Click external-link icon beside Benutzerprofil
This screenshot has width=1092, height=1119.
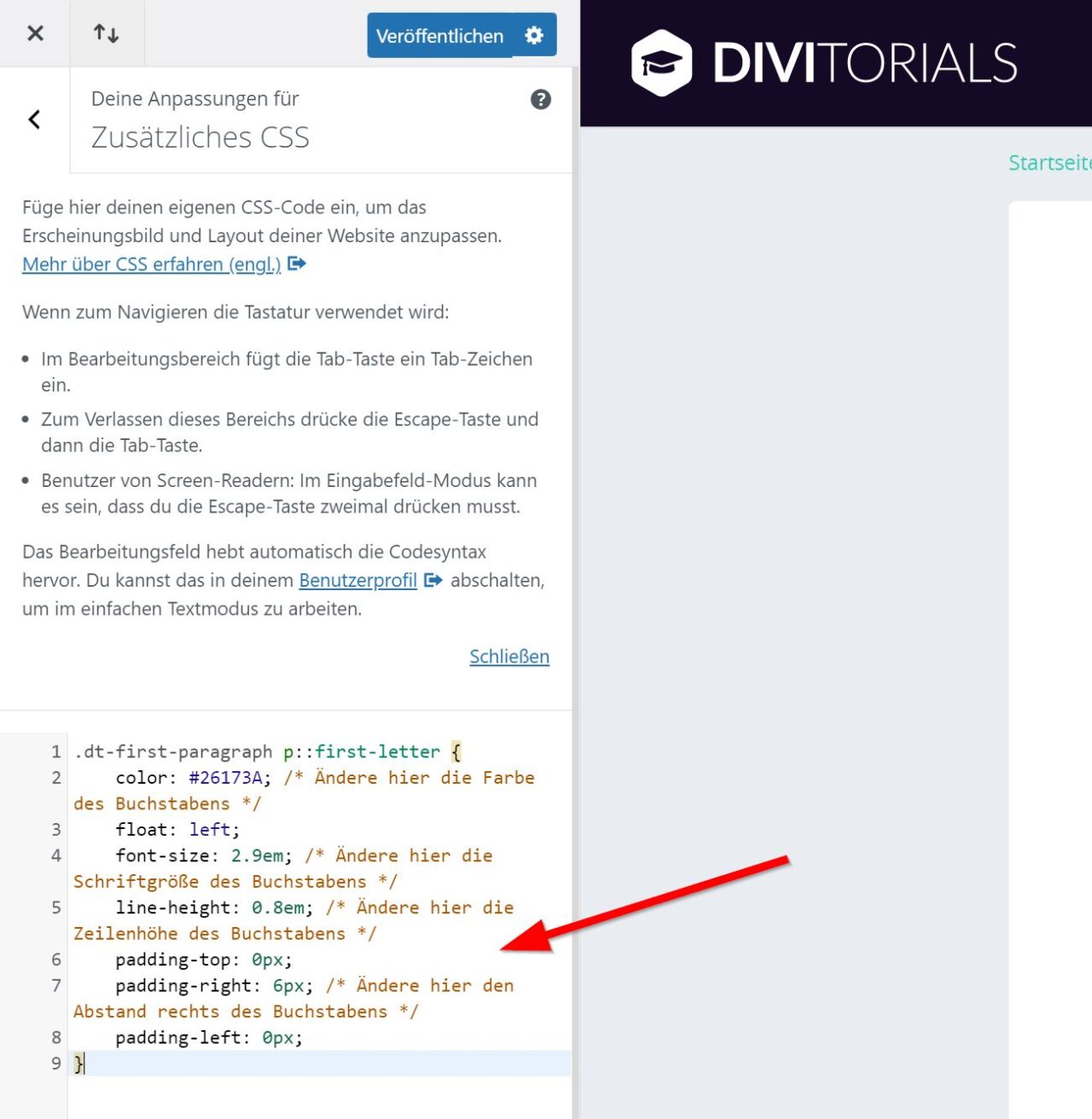[x=433, y=580]
